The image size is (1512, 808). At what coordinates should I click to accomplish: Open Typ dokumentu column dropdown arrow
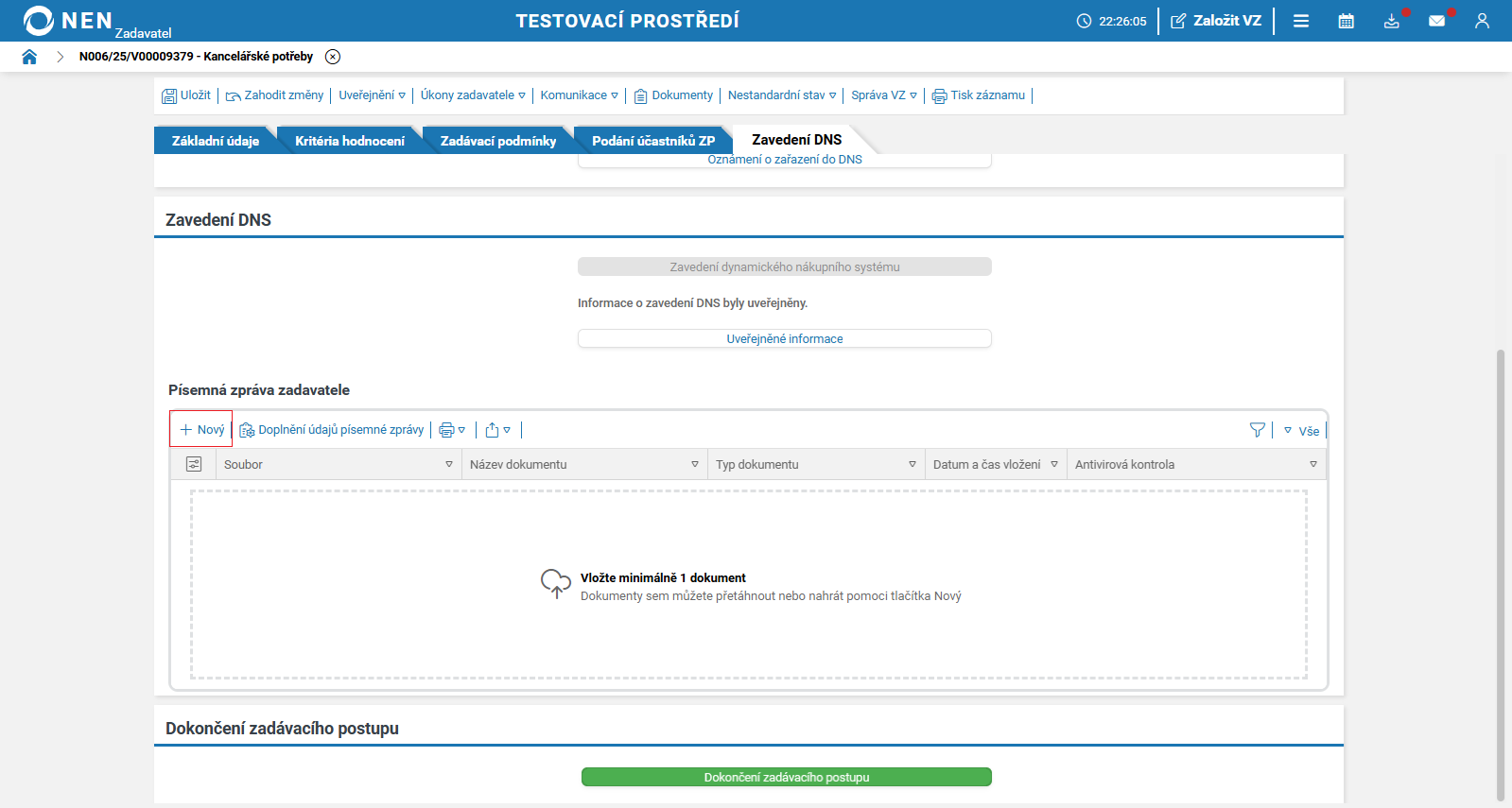(912, 464)
